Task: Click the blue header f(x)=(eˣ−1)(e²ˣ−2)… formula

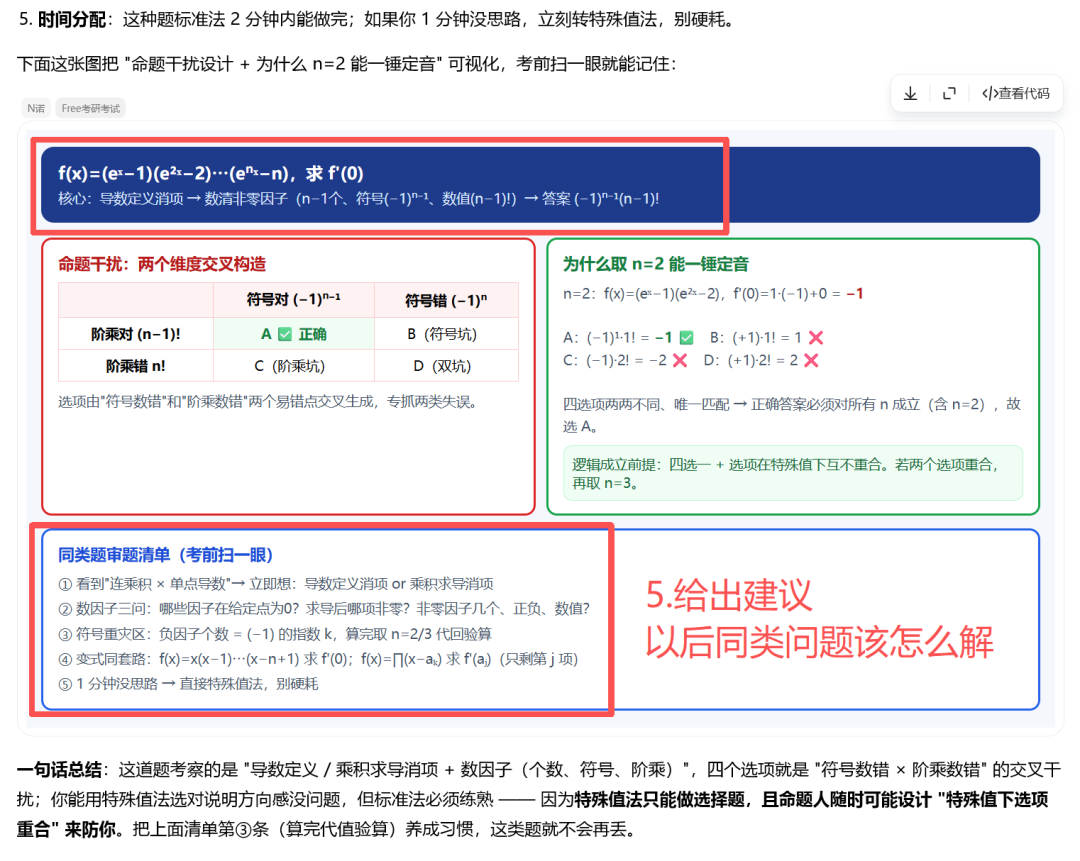Action: click(211, 173)
